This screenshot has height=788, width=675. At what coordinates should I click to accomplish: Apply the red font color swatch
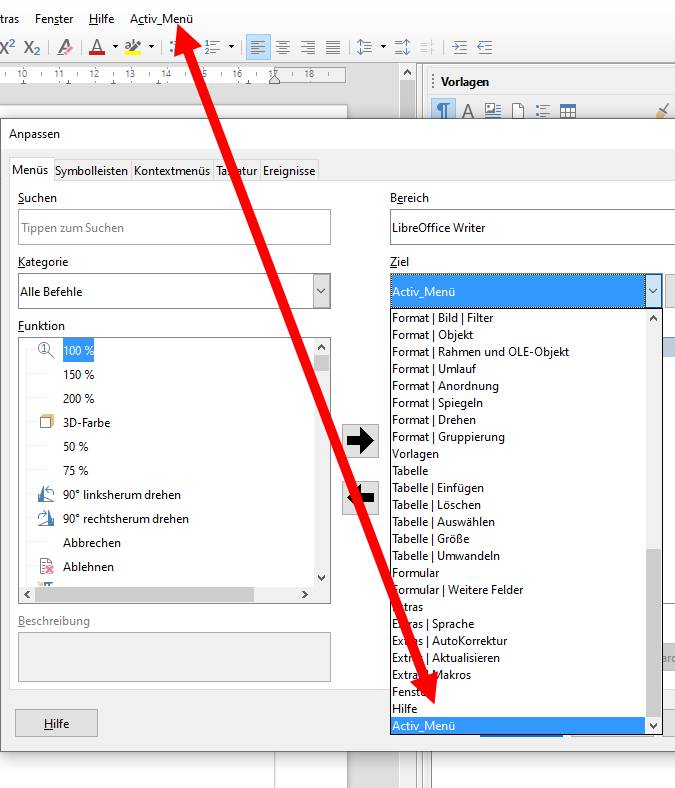pyautogui.click(x=97, y=47)
